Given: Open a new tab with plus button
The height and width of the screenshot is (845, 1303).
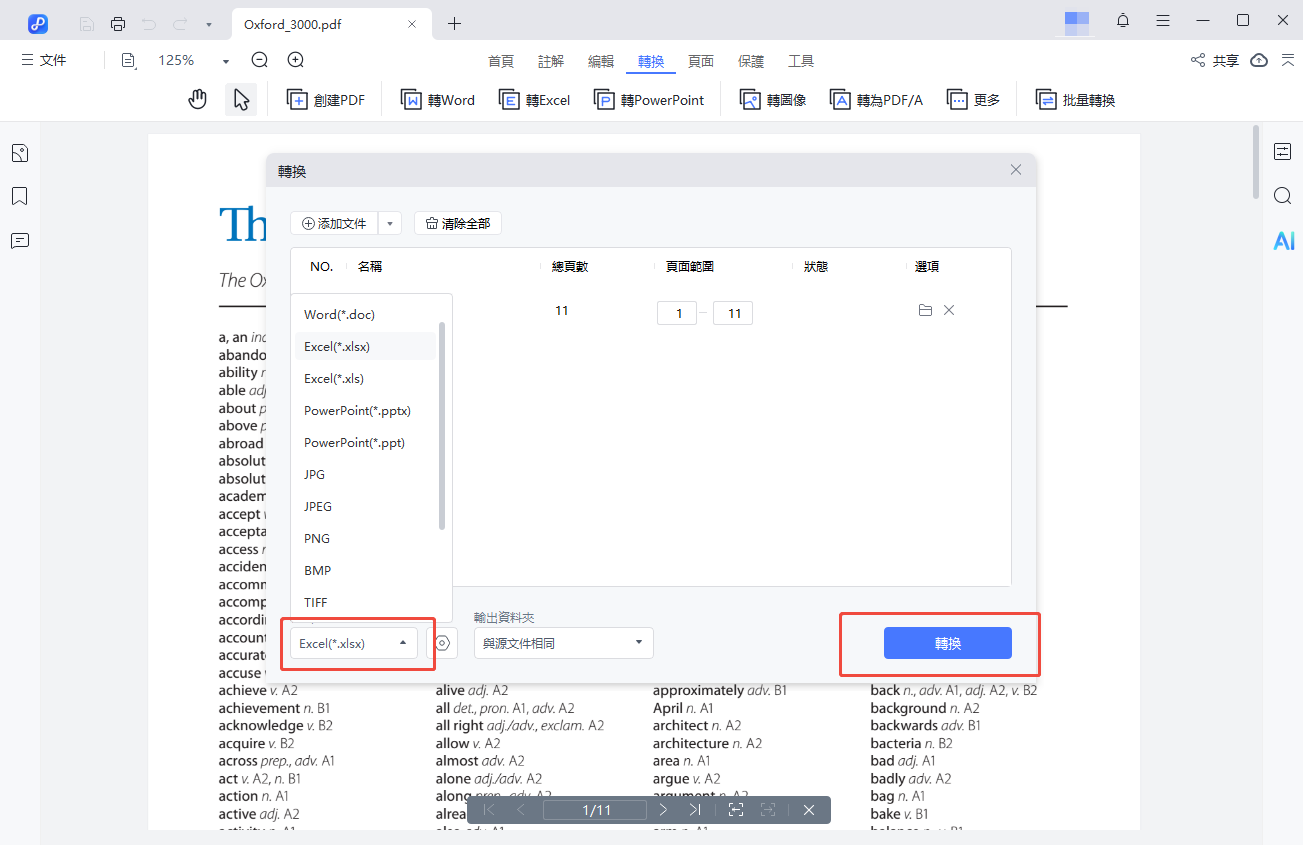Looking at the screenshot, I should pos(455,23).
